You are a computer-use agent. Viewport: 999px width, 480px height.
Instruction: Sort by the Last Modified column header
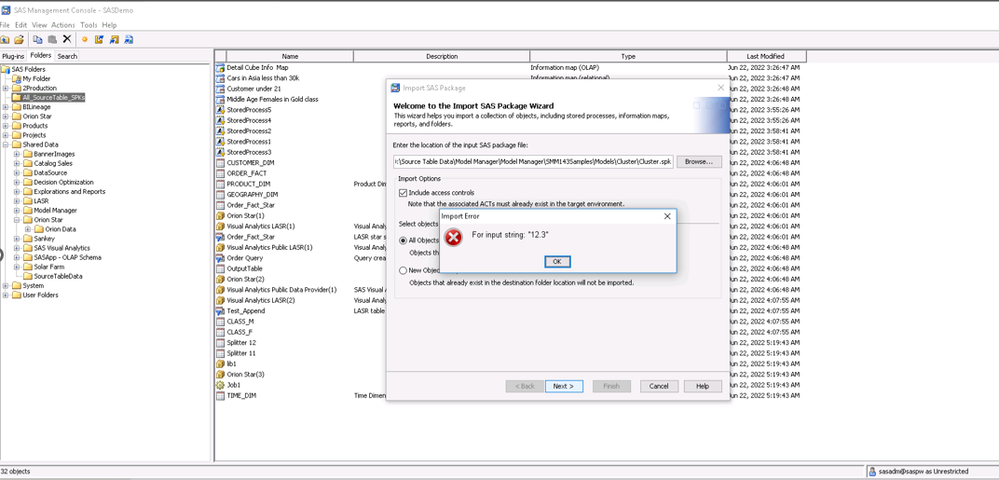tap(767, 56)
